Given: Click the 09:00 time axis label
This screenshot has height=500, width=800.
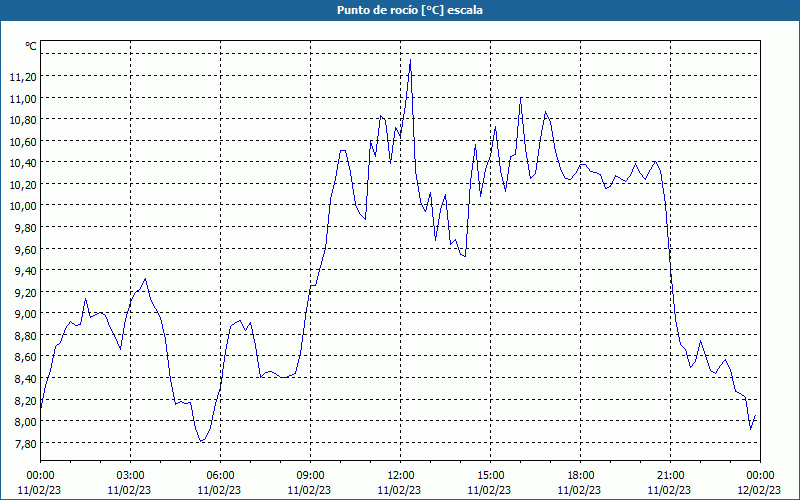Looking at the screenshot, I should 310,476.
